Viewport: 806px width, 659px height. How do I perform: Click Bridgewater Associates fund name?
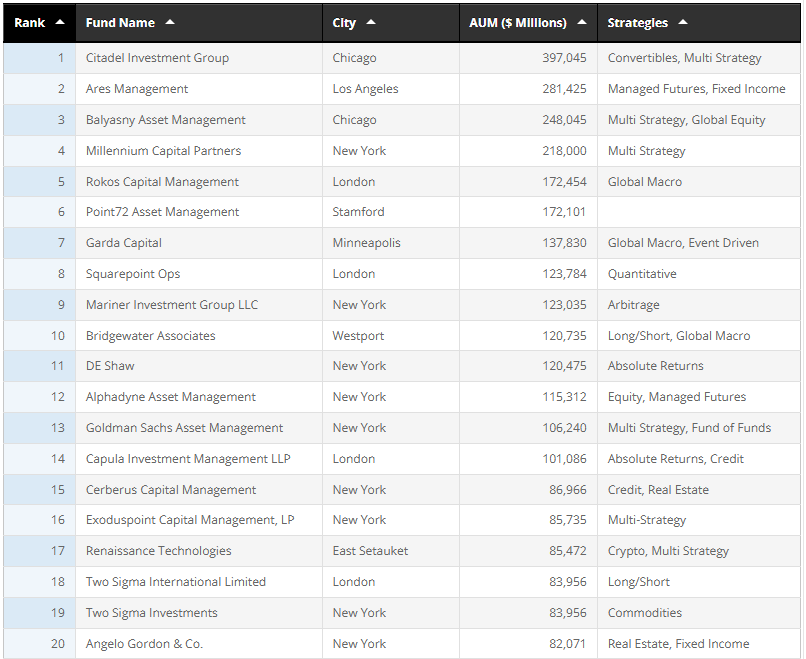[x=151, y=336]
